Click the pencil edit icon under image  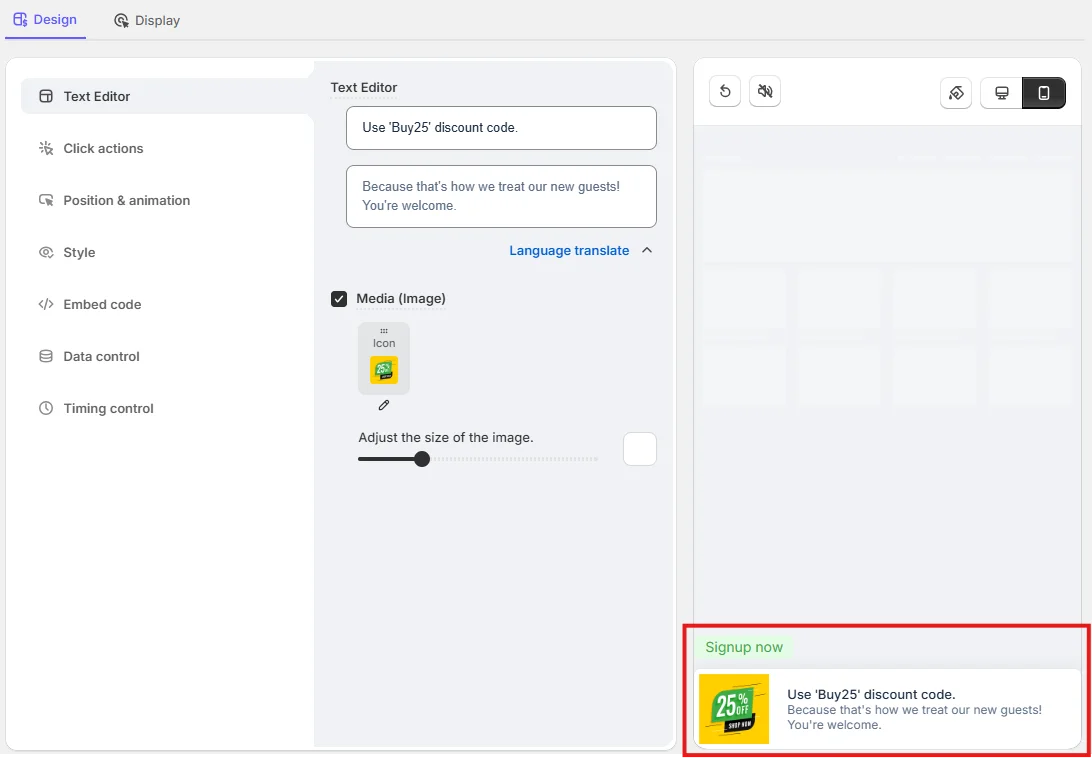pos(384,405)
